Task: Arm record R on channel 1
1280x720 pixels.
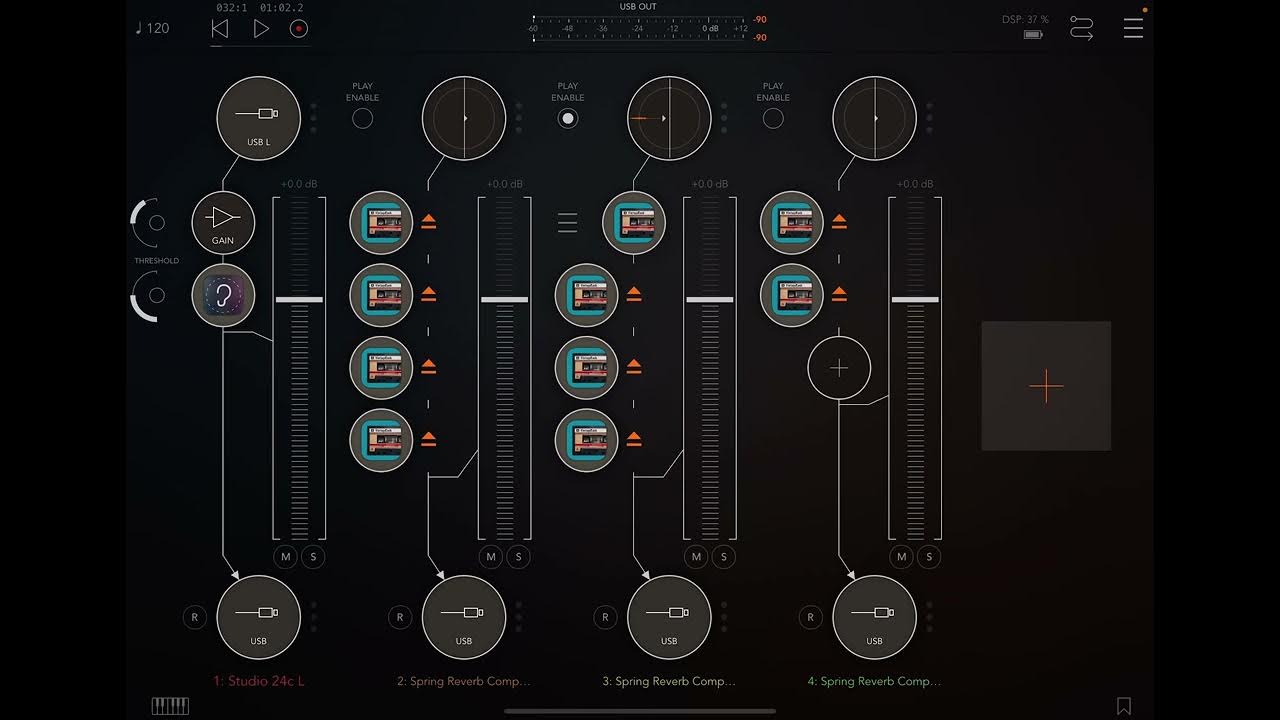Action: 195,618
